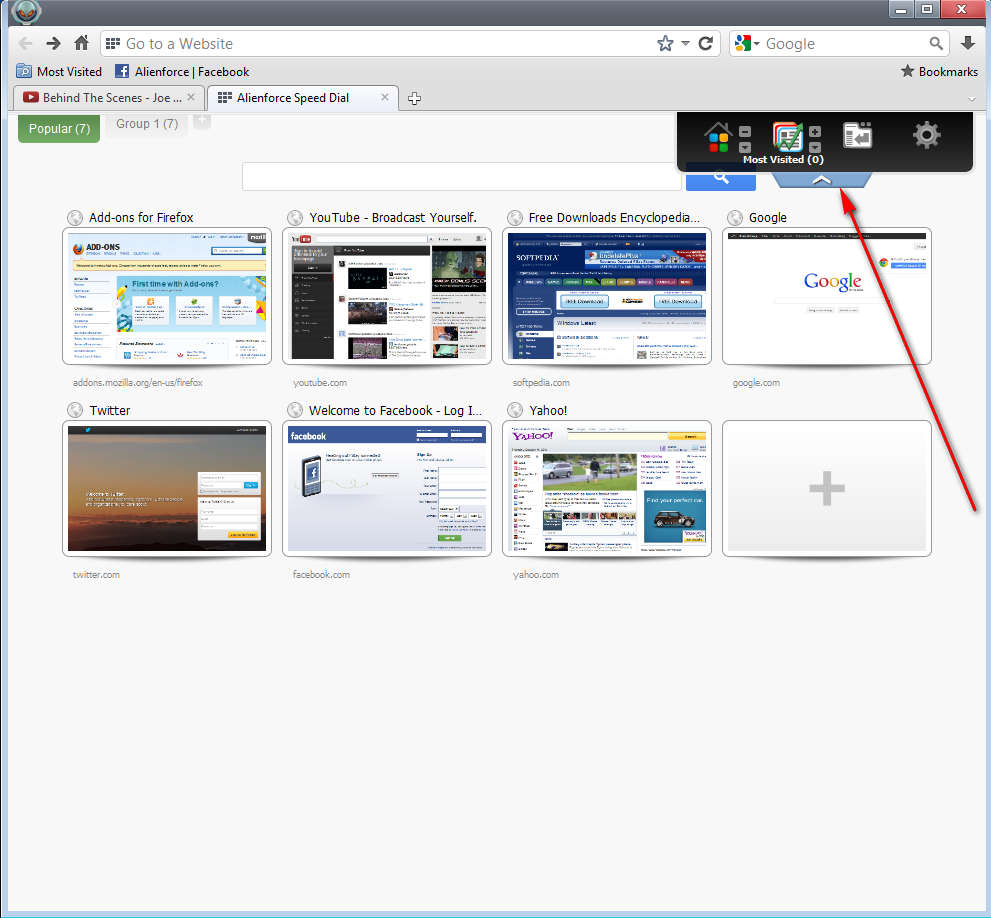Reload the page with the refresh icon
Image resolution: width=991 pixels, height=918 pixels.
pyautogui.click(x=706, y=44)
